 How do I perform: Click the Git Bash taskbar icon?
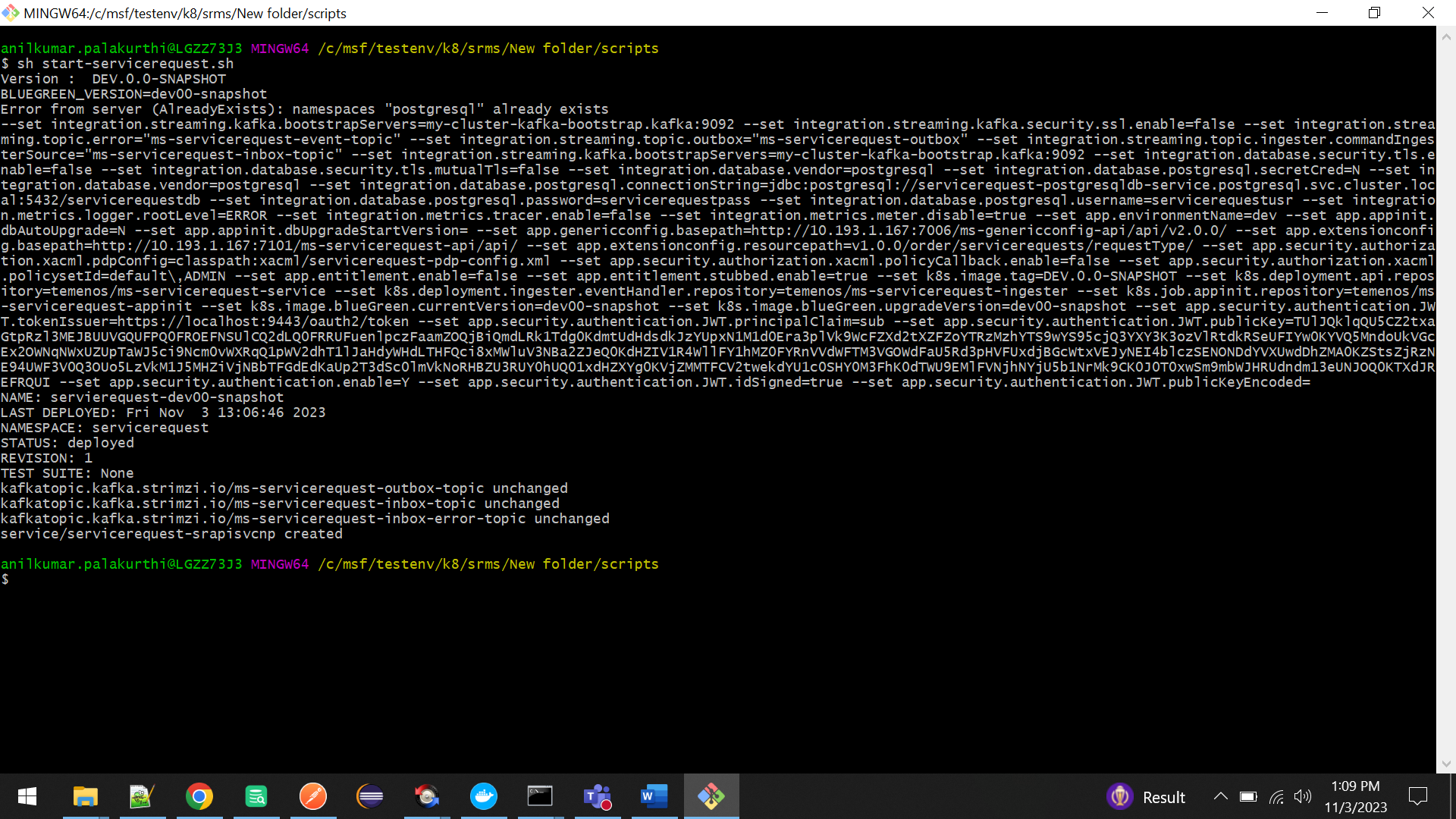tap(711, 796)
